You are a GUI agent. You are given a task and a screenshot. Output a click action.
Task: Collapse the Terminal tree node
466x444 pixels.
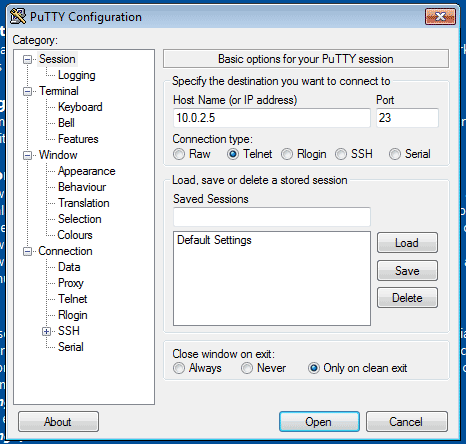click(x=27, y=91)
